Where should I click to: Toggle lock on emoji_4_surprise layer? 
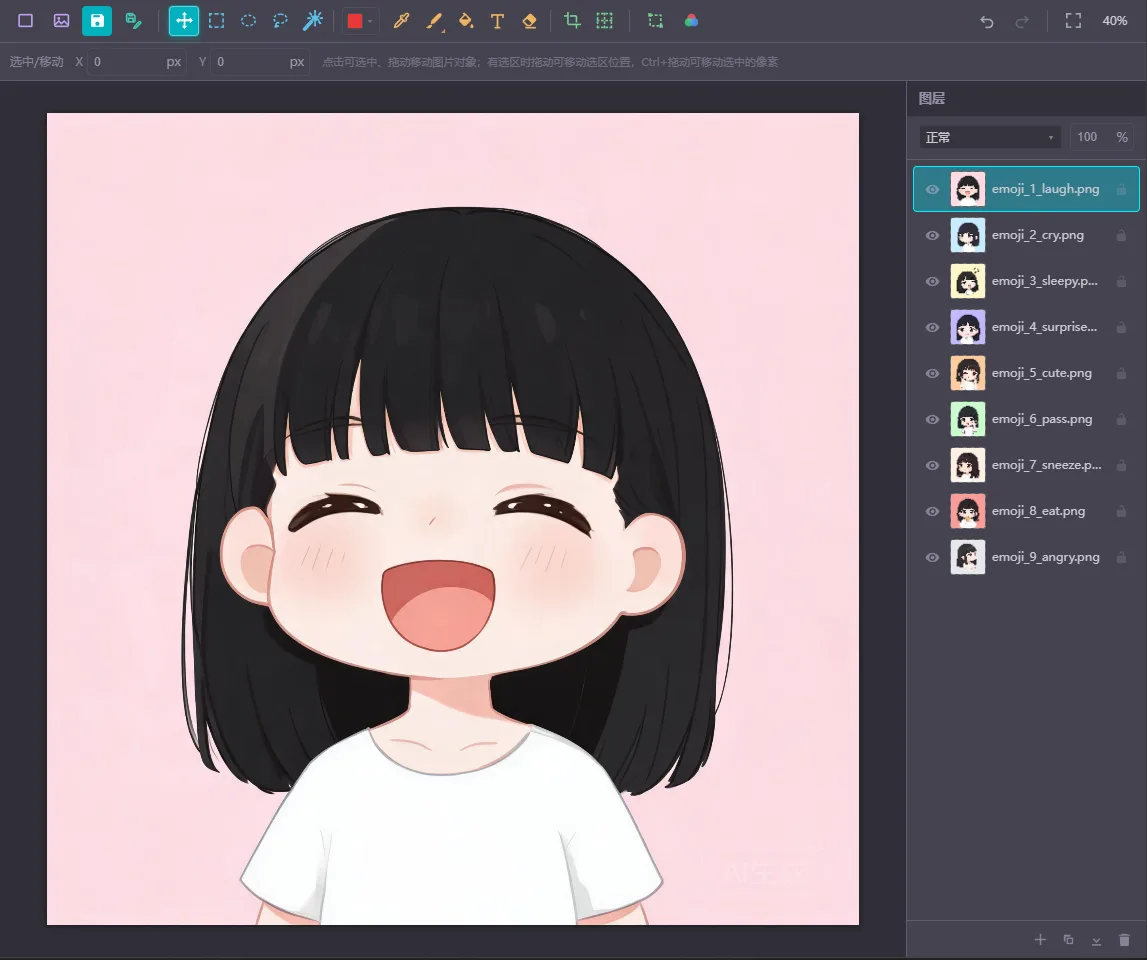(x=1121, y=327)
